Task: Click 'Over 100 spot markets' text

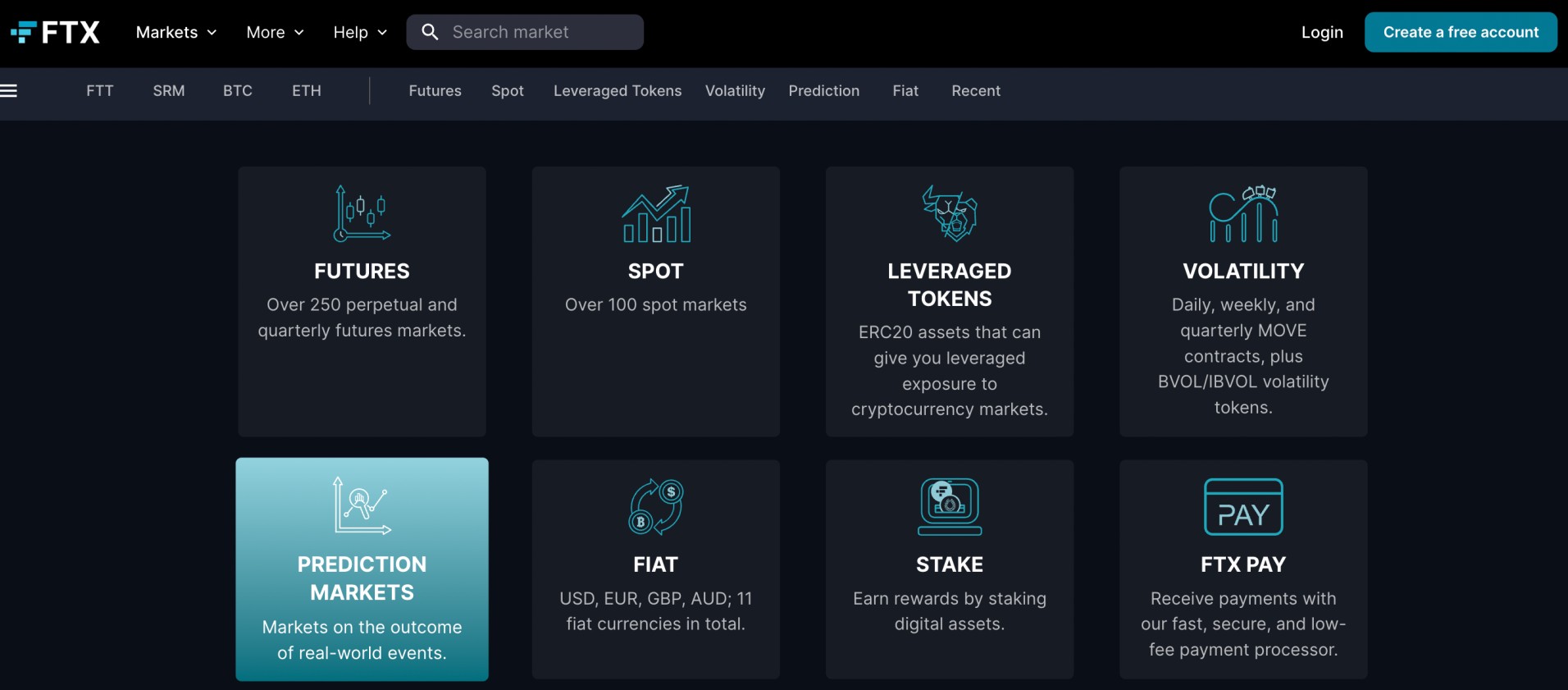Action: coord(656,304)
